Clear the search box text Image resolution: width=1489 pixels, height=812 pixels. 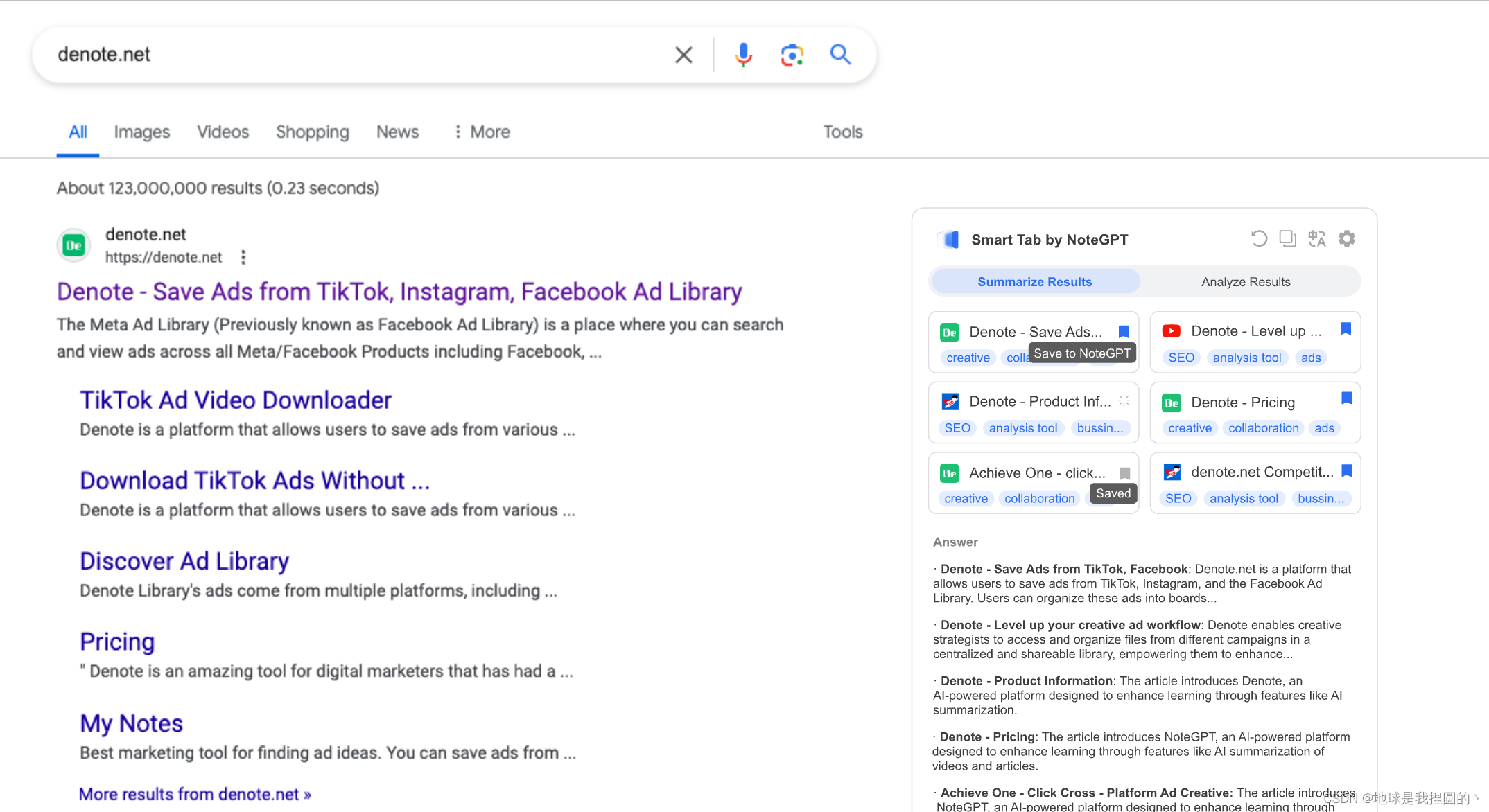(x=683, y=55)
